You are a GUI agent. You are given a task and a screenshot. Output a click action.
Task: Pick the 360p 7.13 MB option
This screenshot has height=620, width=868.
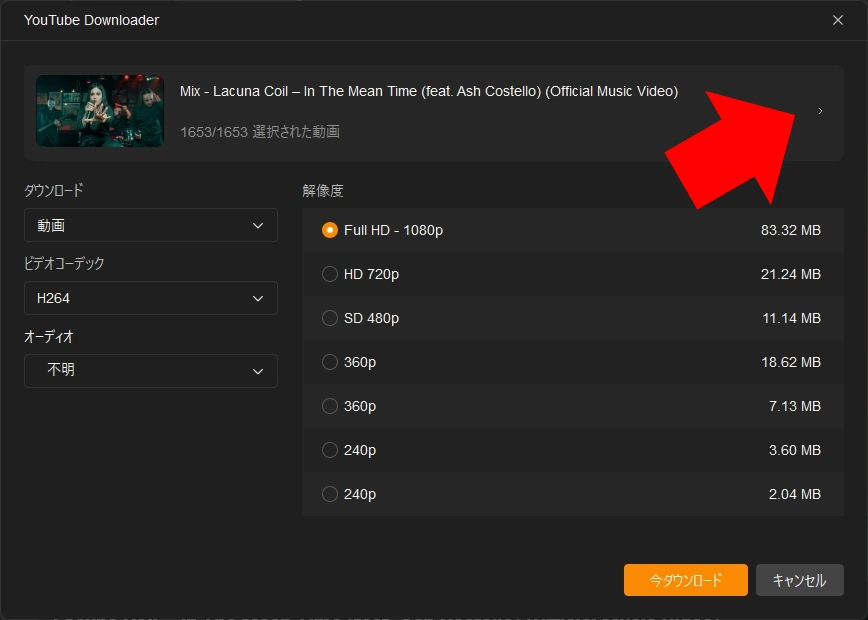pyautogui.click(x=330, y=406)
